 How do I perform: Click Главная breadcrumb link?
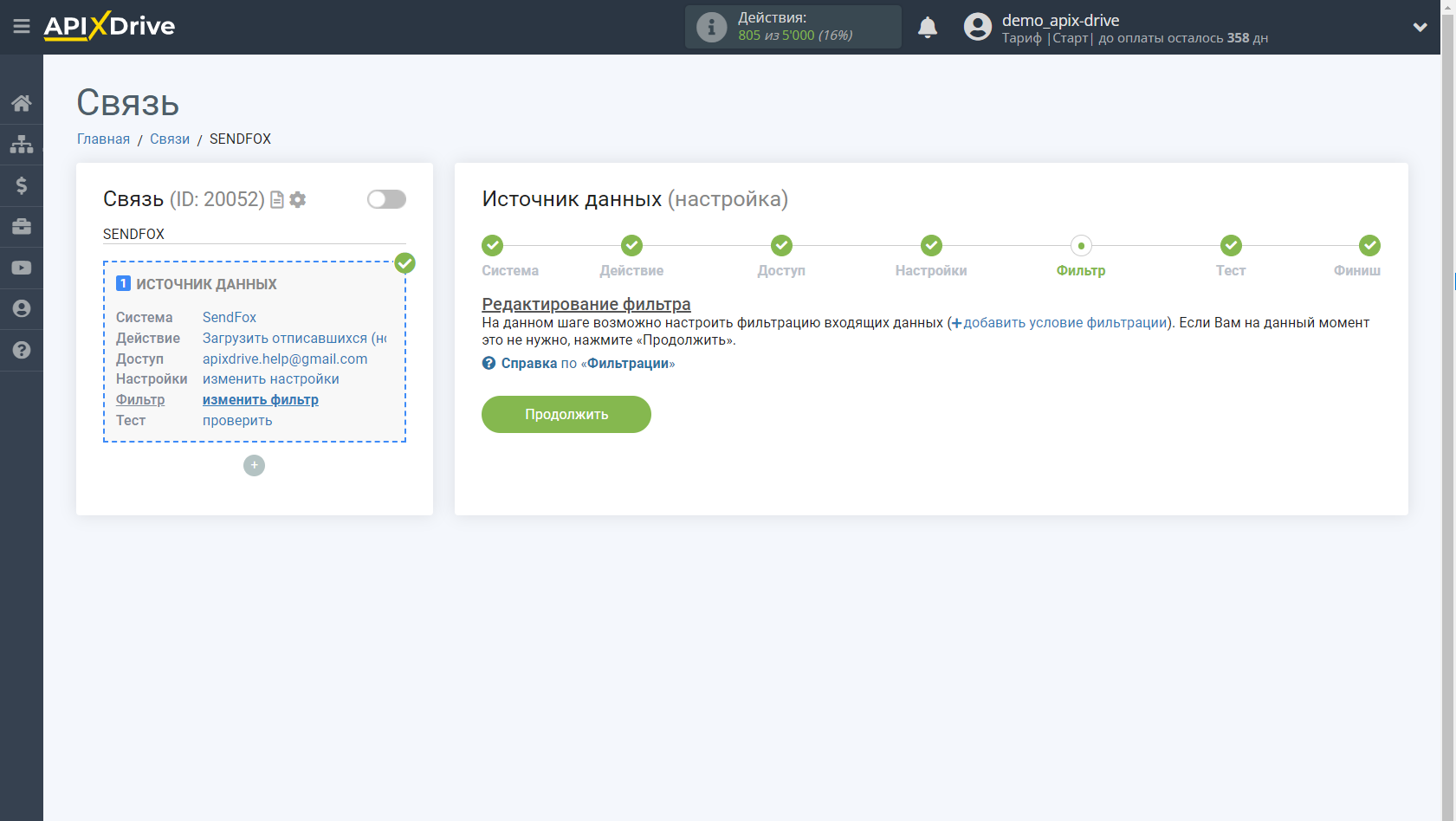tap(103, 139)
